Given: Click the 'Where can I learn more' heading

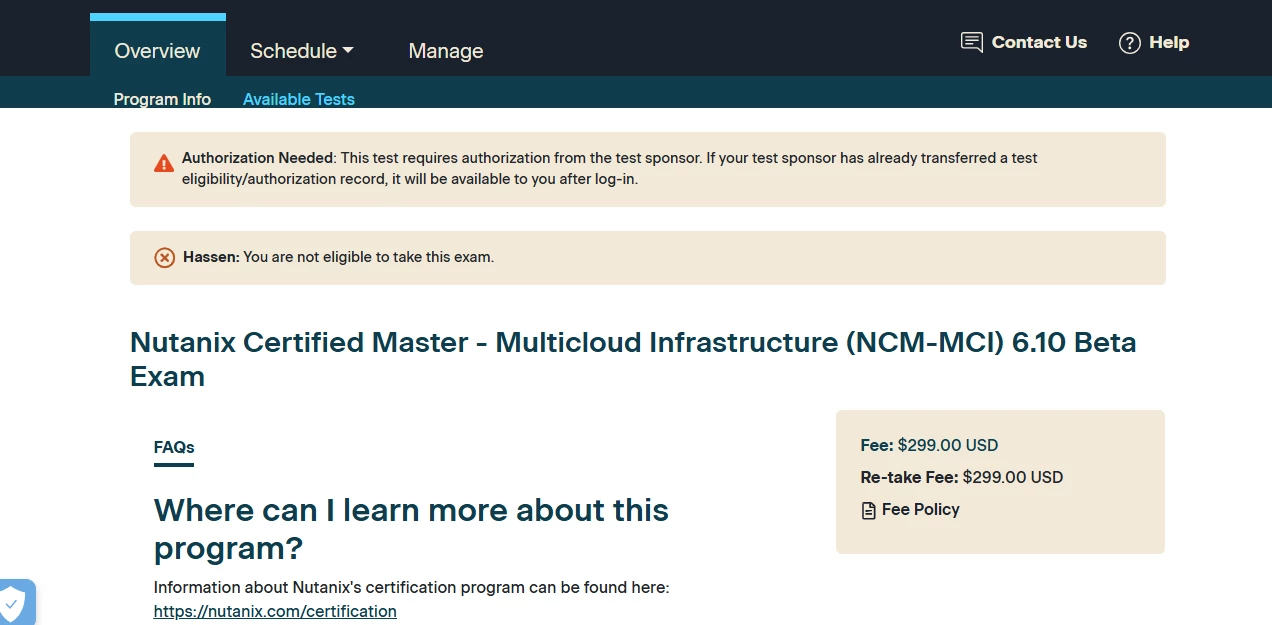Looking at the screenshot, I should (x=411, y=529).
